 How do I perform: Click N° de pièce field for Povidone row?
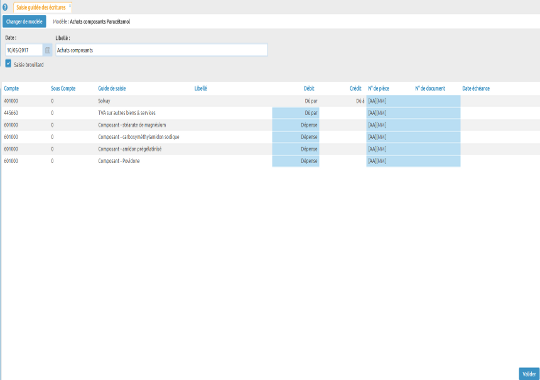(x=390, y=161)
